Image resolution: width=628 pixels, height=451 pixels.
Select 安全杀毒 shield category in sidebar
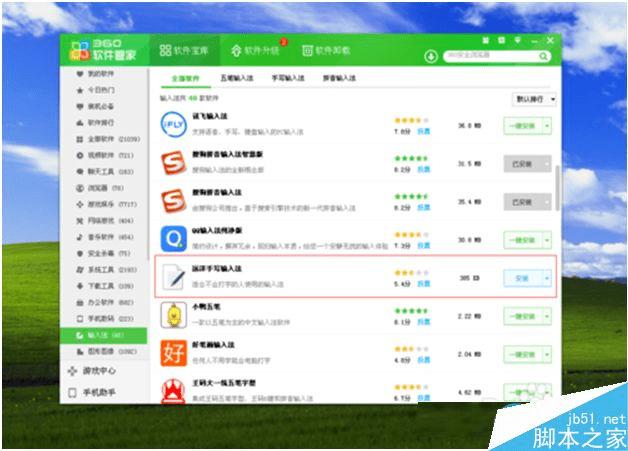[x=103, y=253]
